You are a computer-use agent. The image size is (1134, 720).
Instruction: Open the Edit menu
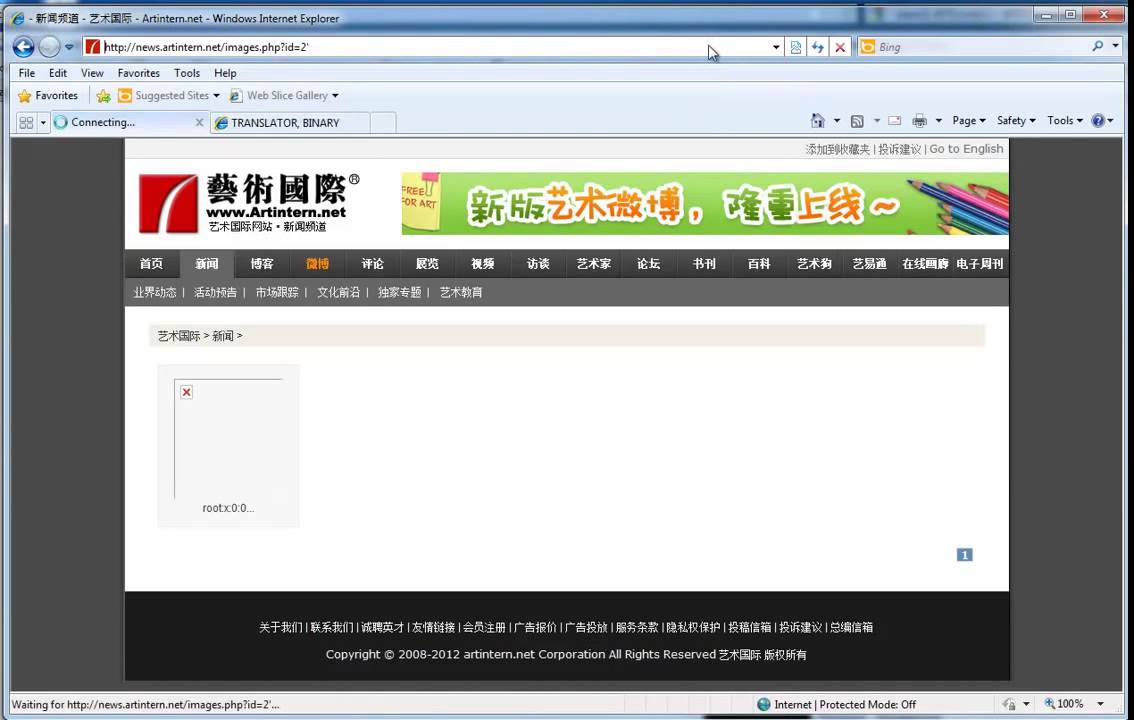(58, 73)
